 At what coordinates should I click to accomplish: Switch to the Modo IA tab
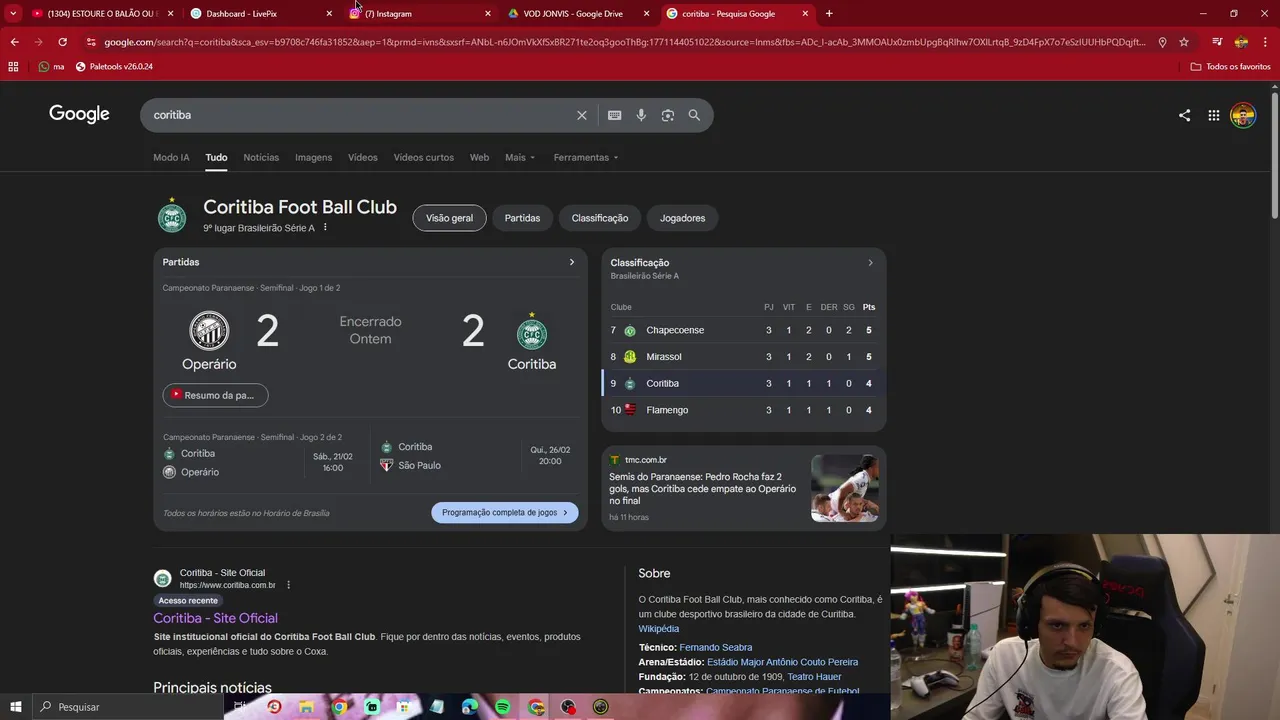point(171,157)
